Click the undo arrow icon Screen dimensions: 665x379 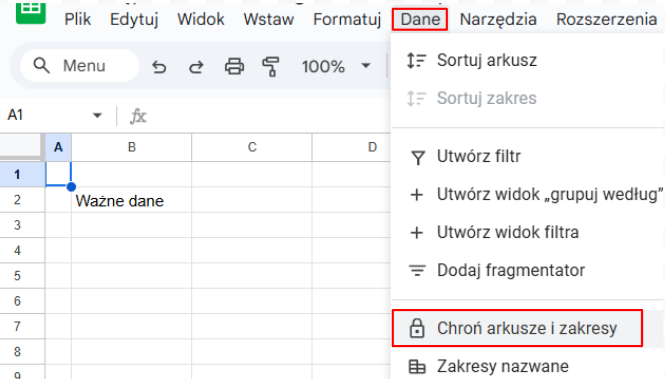tap(159, 67)
